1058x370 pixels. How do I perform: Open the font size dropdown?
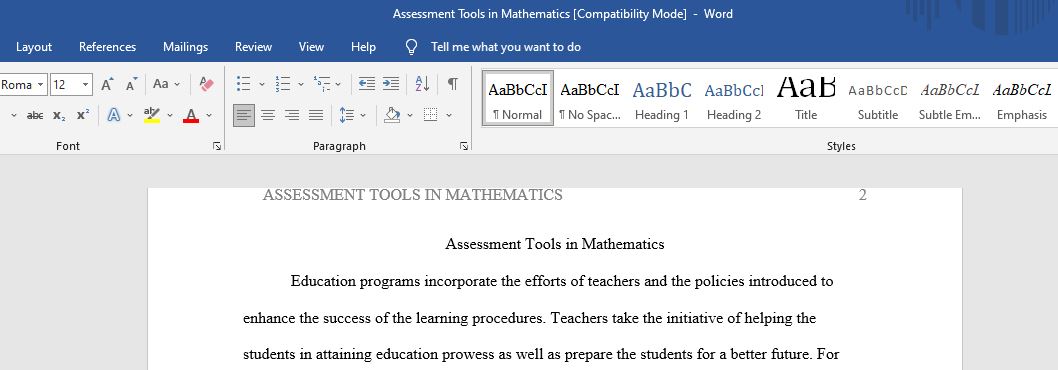point(86,84)
